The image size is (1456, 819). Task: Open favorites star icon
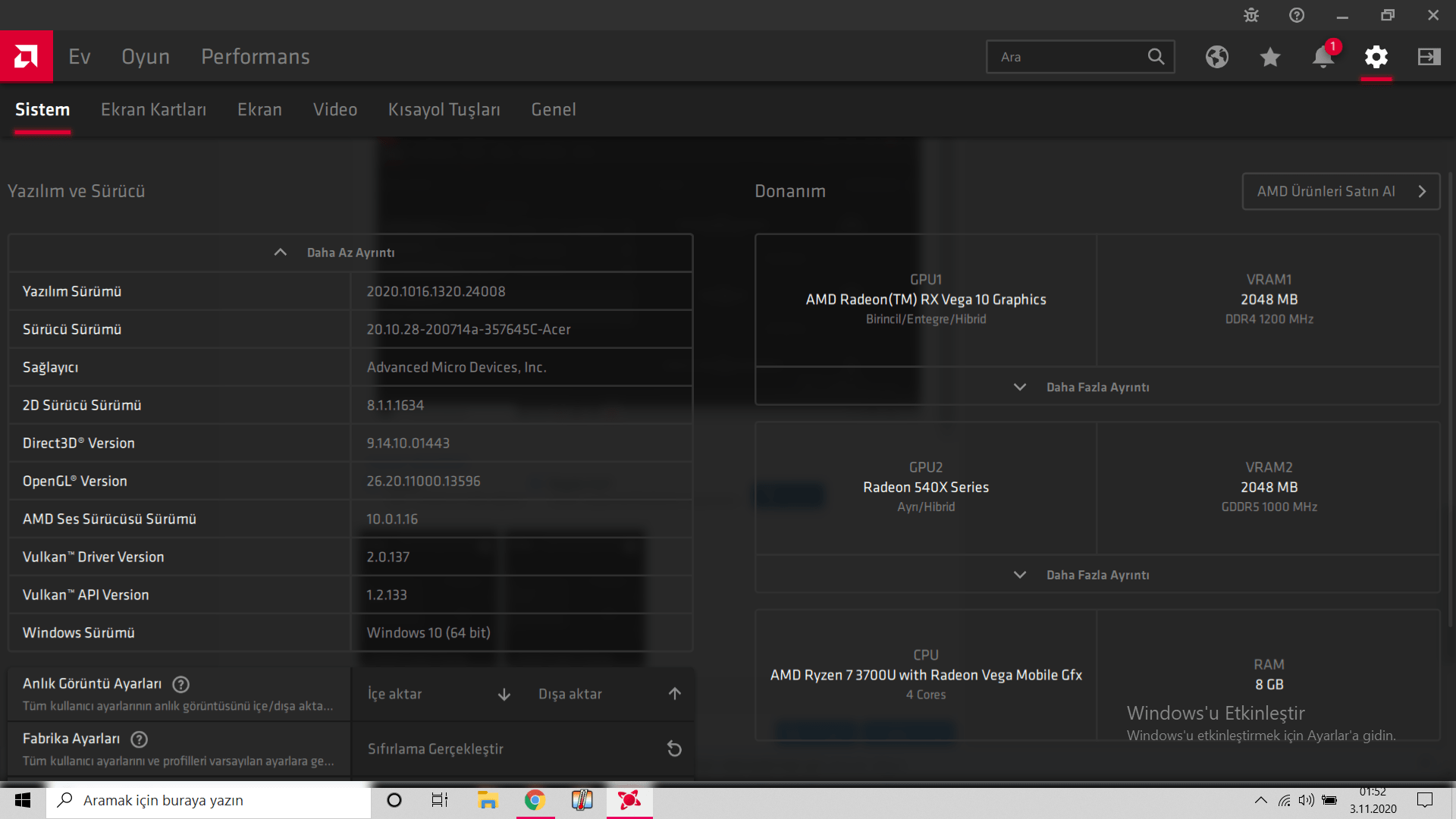click(x=1270, y=57)
